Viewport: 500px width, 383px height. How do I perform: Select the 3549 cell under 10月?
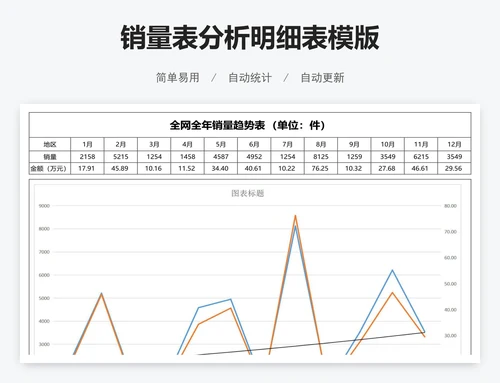(x=388, y=157)
